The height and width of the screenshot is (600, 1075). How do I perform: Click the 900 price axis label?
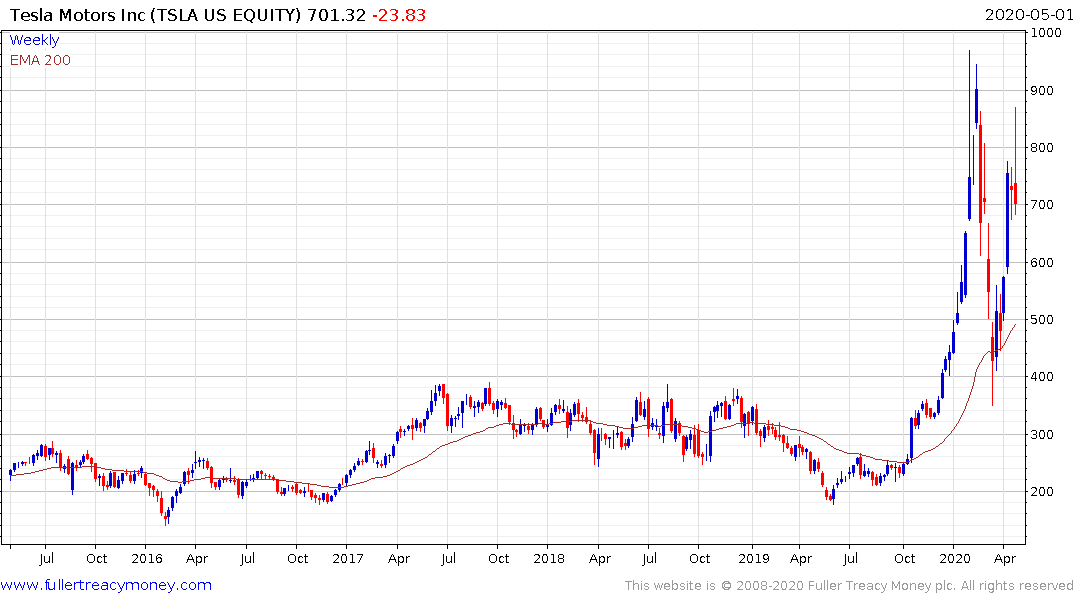point(1042,91)
